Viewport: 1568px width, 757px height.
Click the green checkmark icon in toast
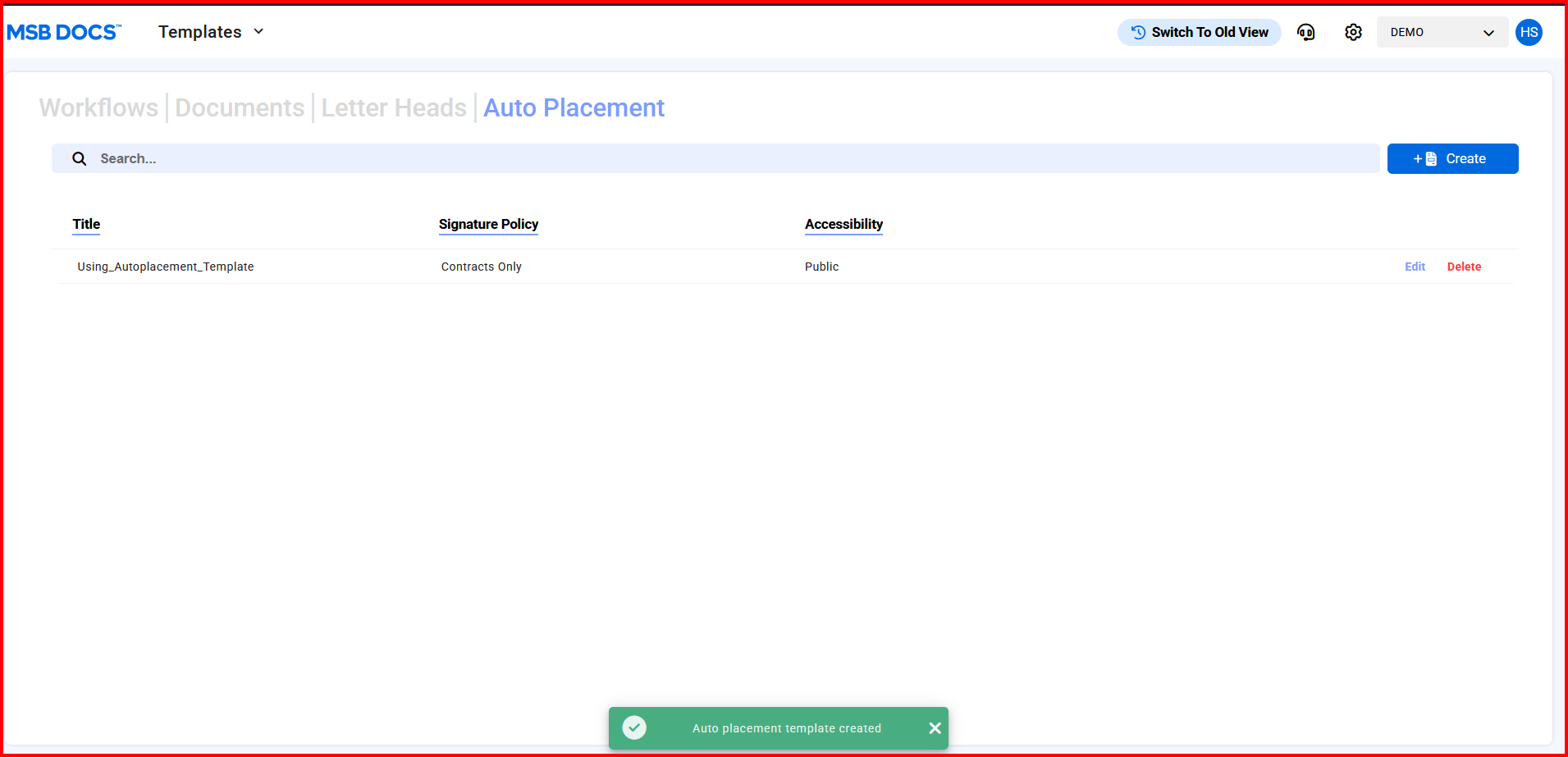[634, 727]
